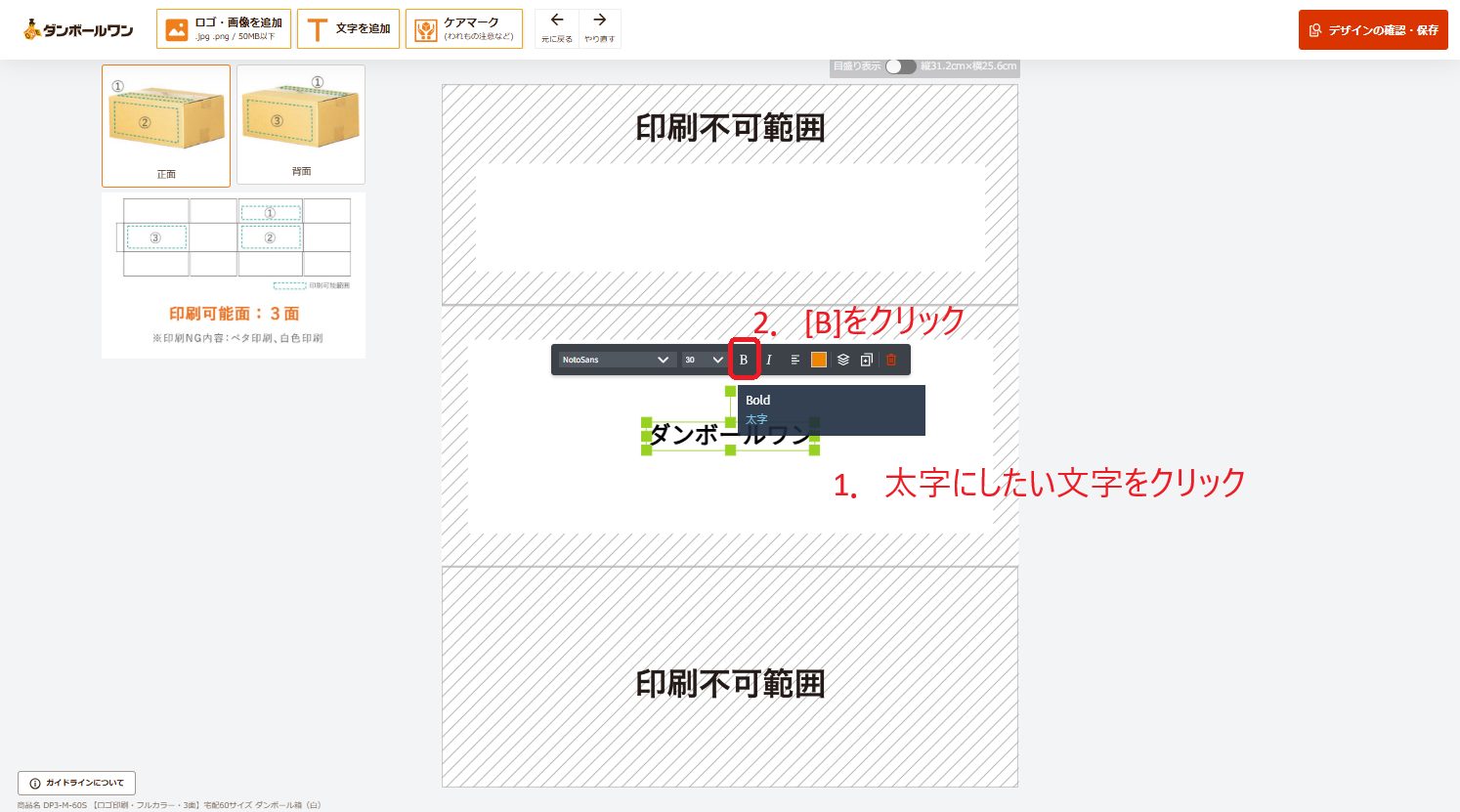Click the Bold tooltip 太字 text
This screenshot has width=1460, height=812.
click(x=756, y=419)
